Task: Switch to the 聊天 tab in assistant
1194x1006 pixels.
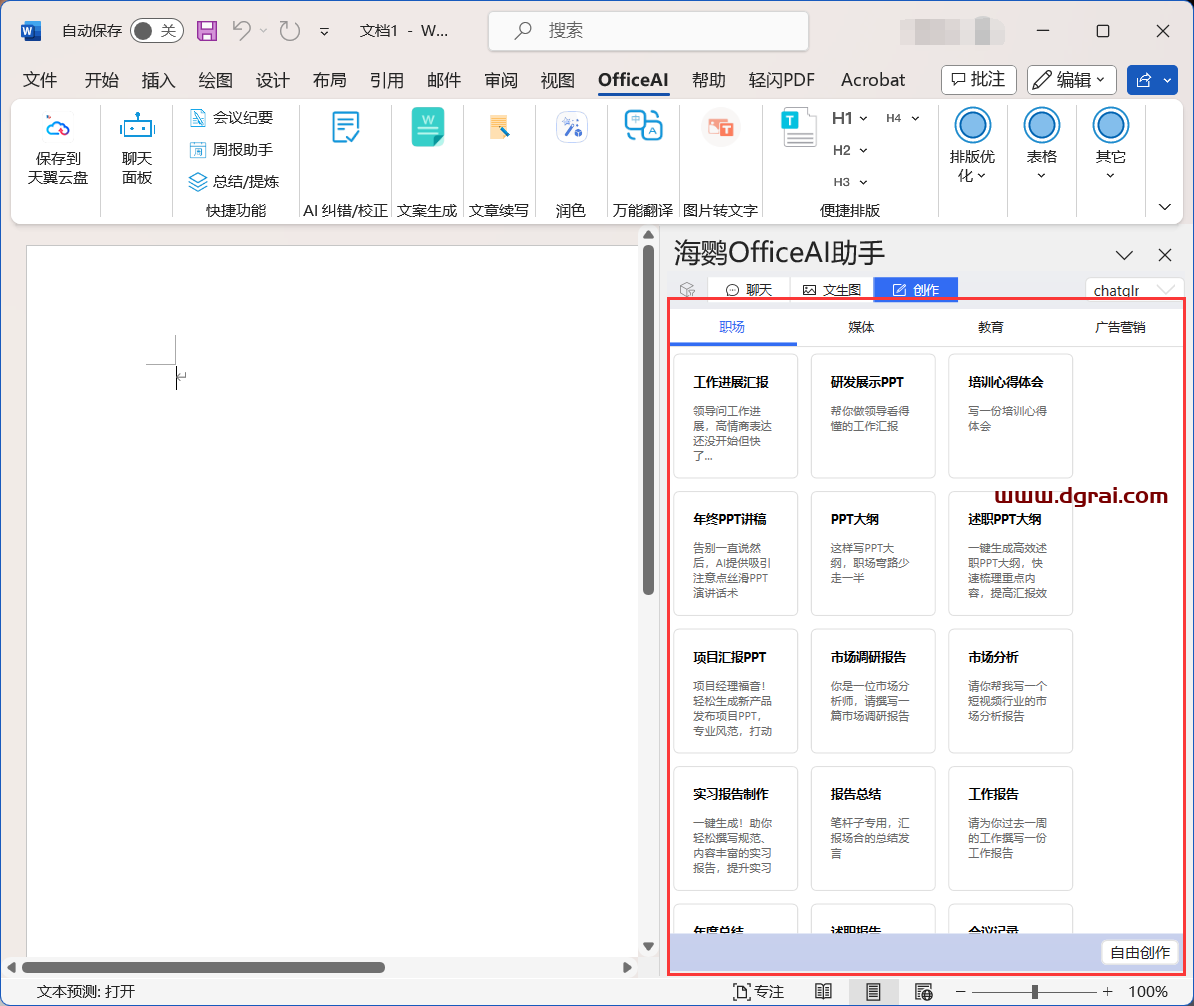Action: click(749, 290)
